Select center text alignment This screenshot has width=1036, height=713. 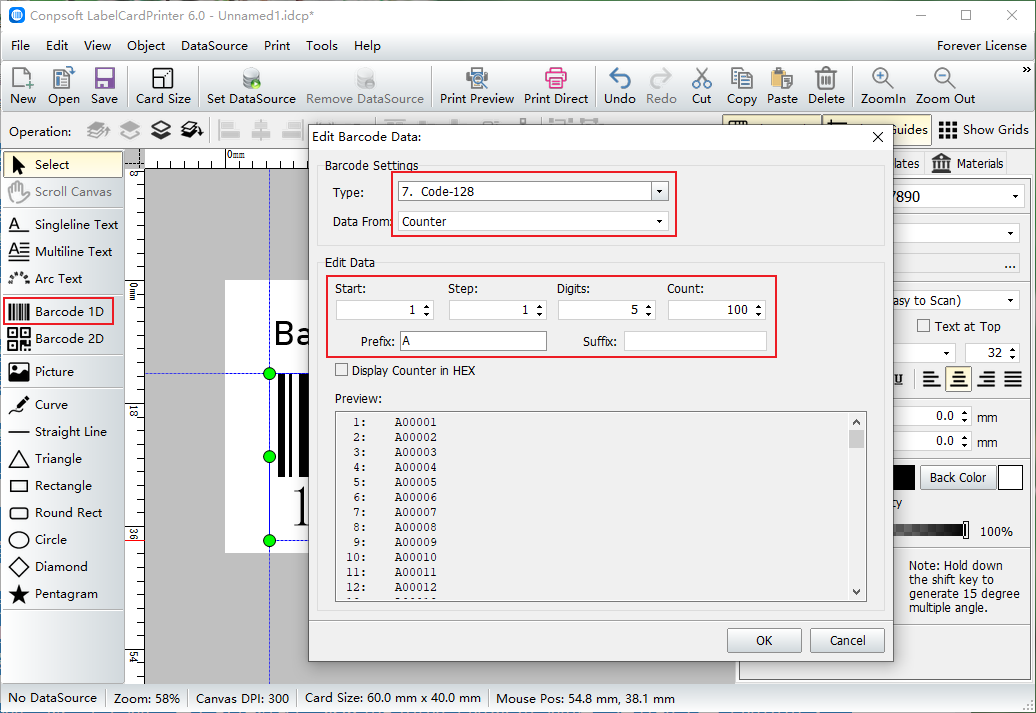(x=959, y=379)
